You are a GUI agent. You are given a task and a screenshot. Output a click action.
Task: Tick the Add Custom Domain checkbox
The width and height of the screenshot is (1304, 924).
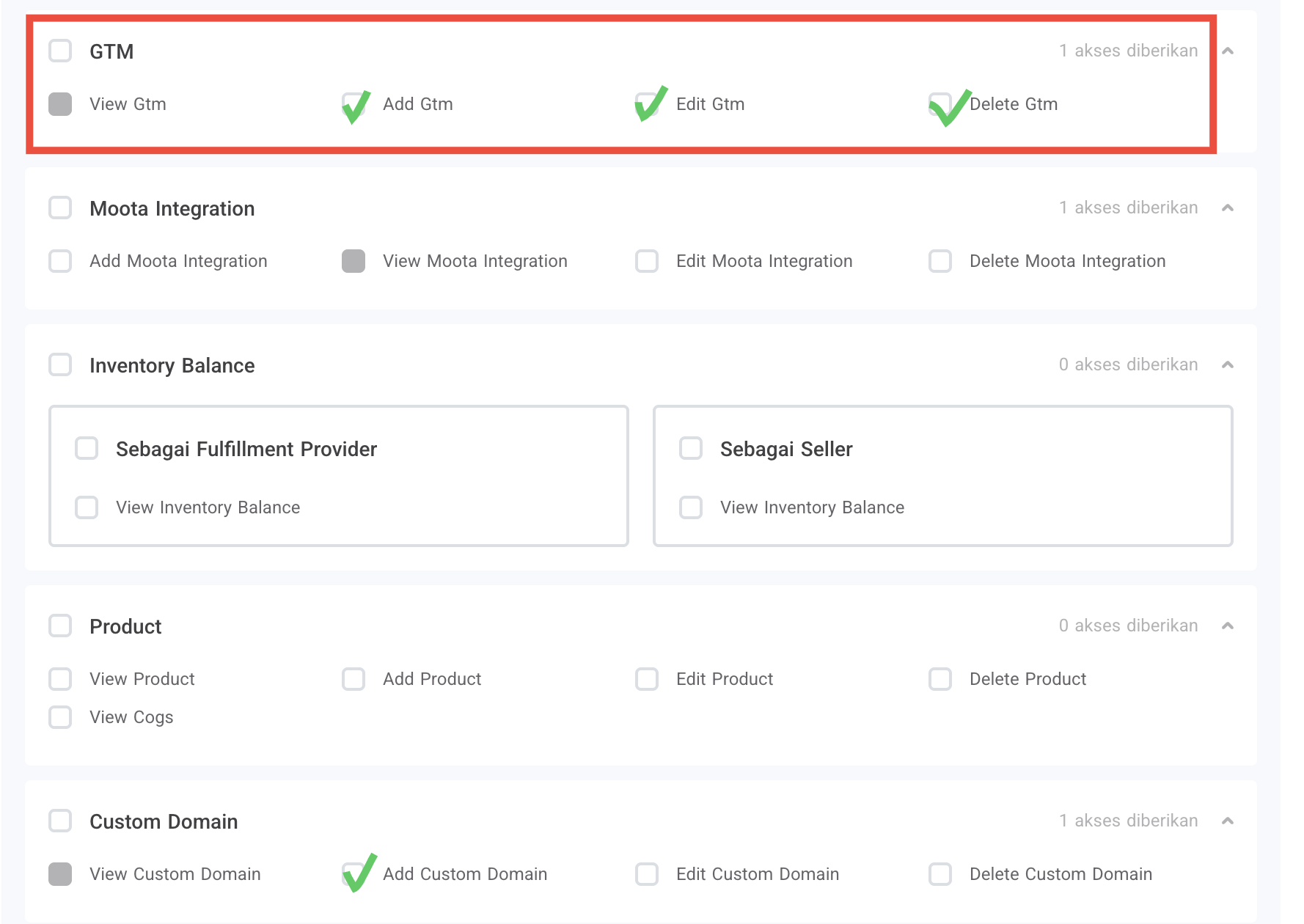tap(354, 874)
